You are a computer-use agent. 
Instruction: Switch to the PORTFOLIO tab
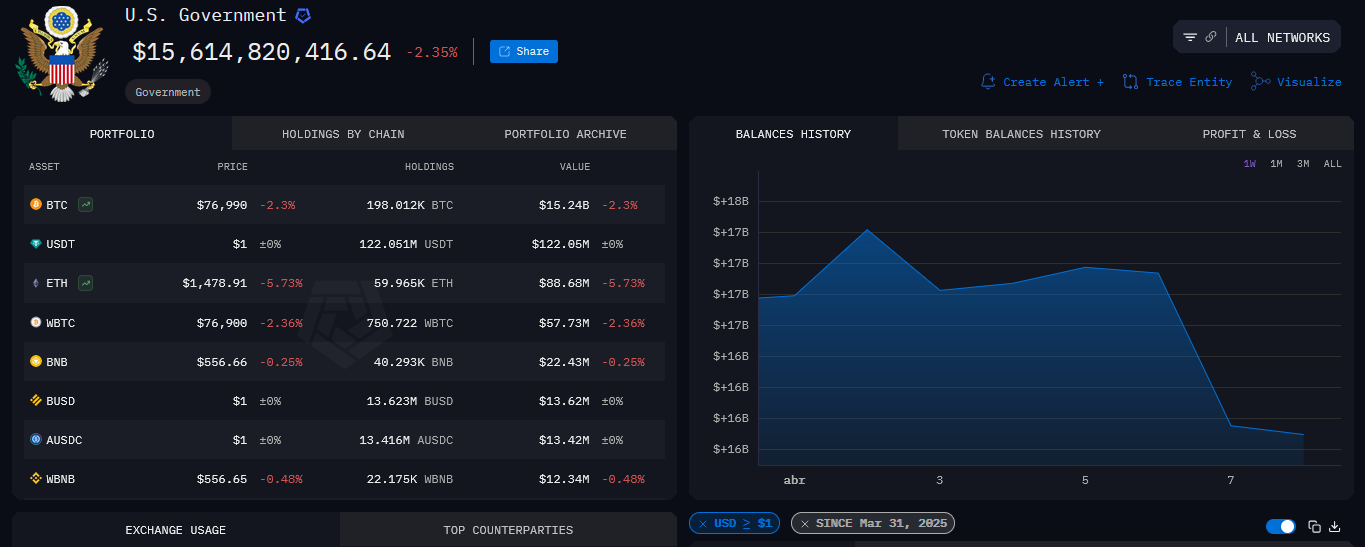tap(122, 134)
